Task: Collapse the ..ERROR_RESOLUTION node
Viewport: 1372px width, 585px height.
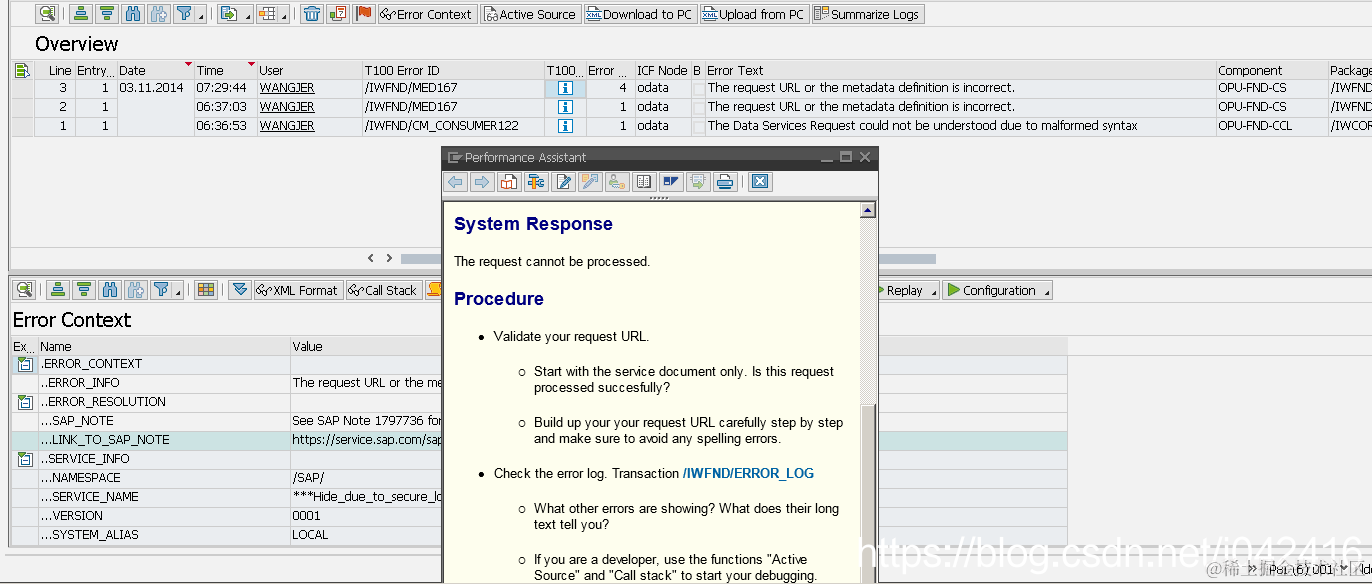Action: 25,402
